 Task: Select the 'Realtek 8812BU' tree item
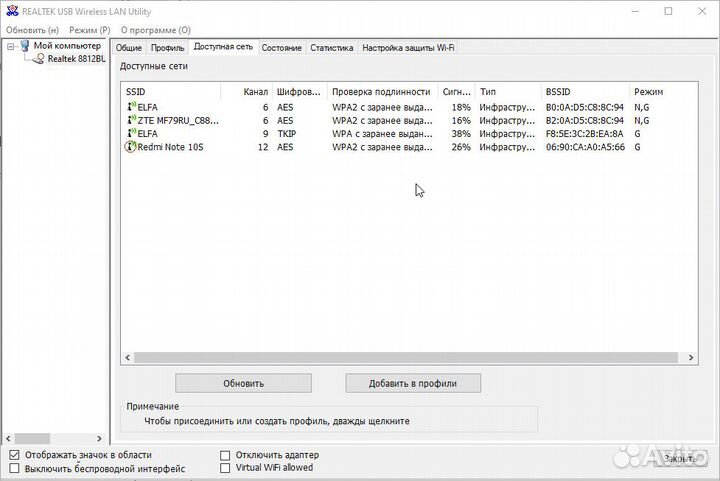[76, 59]
